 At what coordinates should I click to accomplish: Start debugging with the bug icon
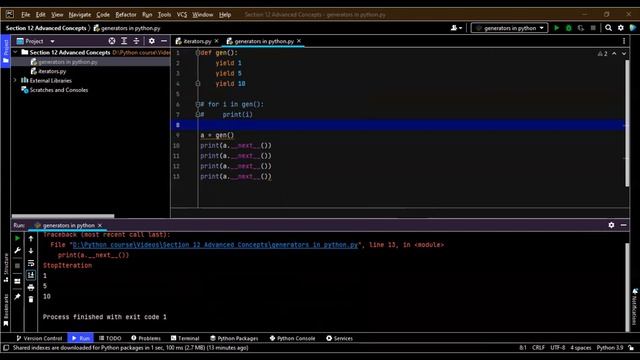pos(569,28)
